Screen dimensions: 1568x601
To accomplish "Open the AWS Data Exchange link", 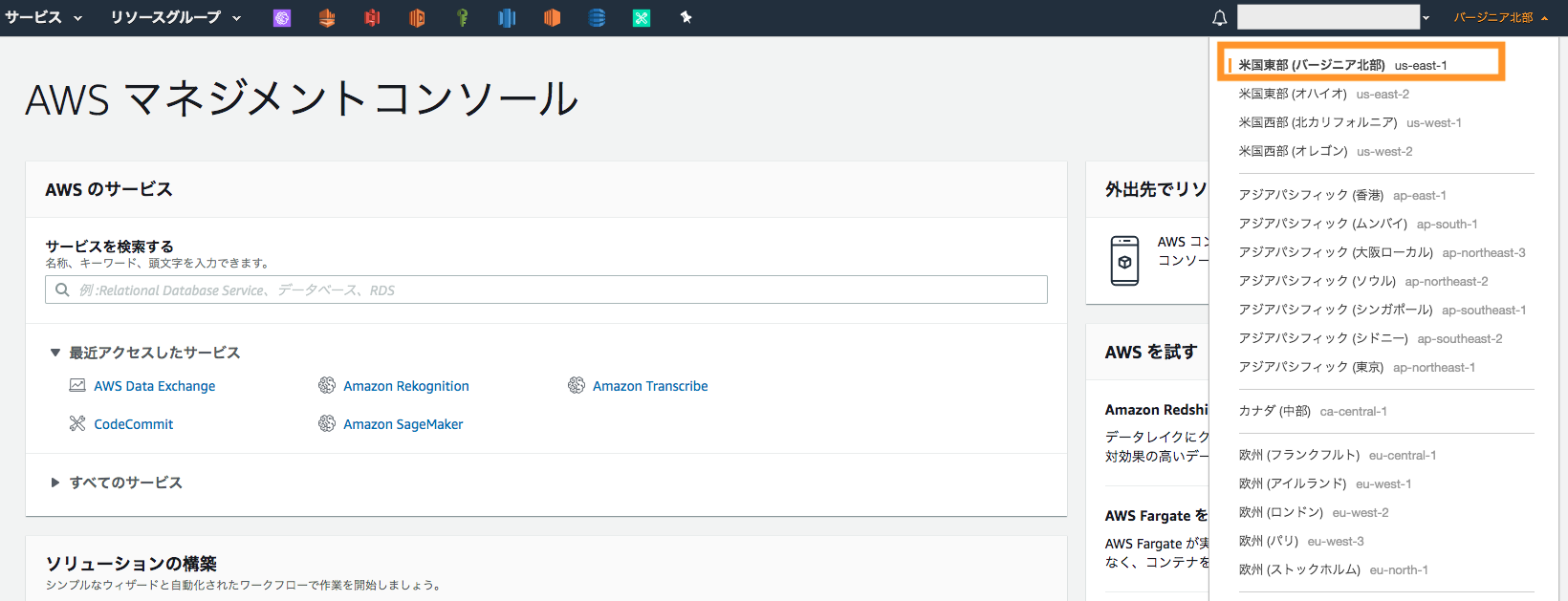I will [154, 386].
